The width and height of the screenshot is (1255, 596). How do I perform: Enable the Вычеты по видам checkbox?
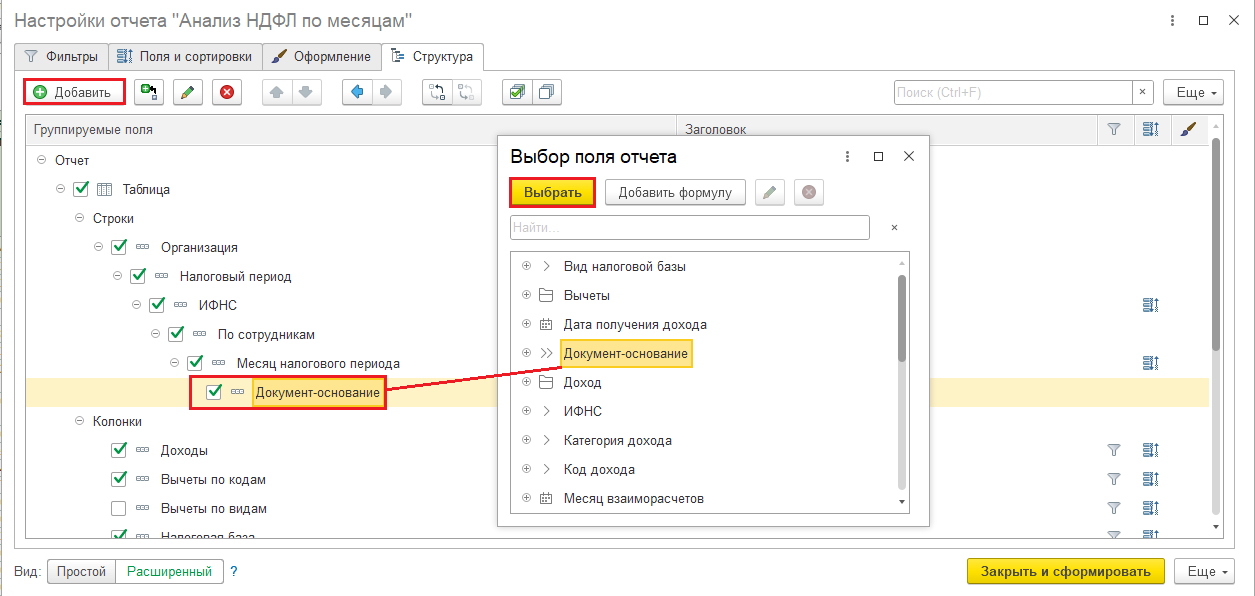[119, 508]
